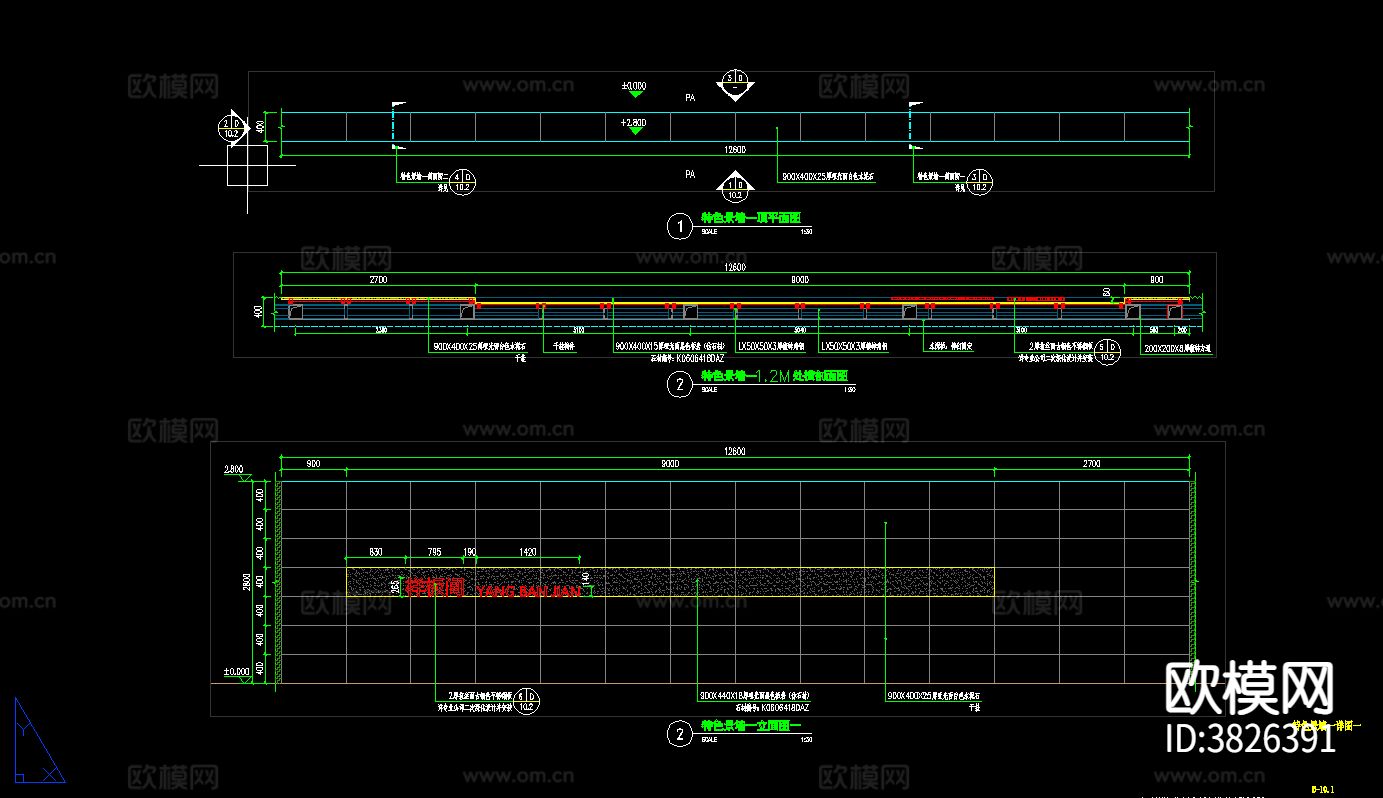Screen dimensions: 1383x798
Task: Select the left cyan dashed cut line in the top plan
Action: tap(394, 126)
